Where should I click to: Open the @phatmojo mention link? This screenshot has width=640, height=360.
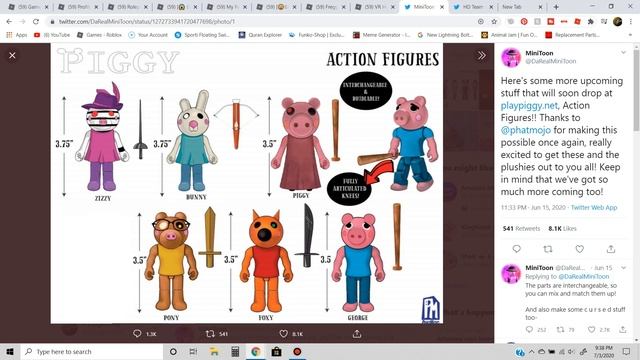coord(526,130)
